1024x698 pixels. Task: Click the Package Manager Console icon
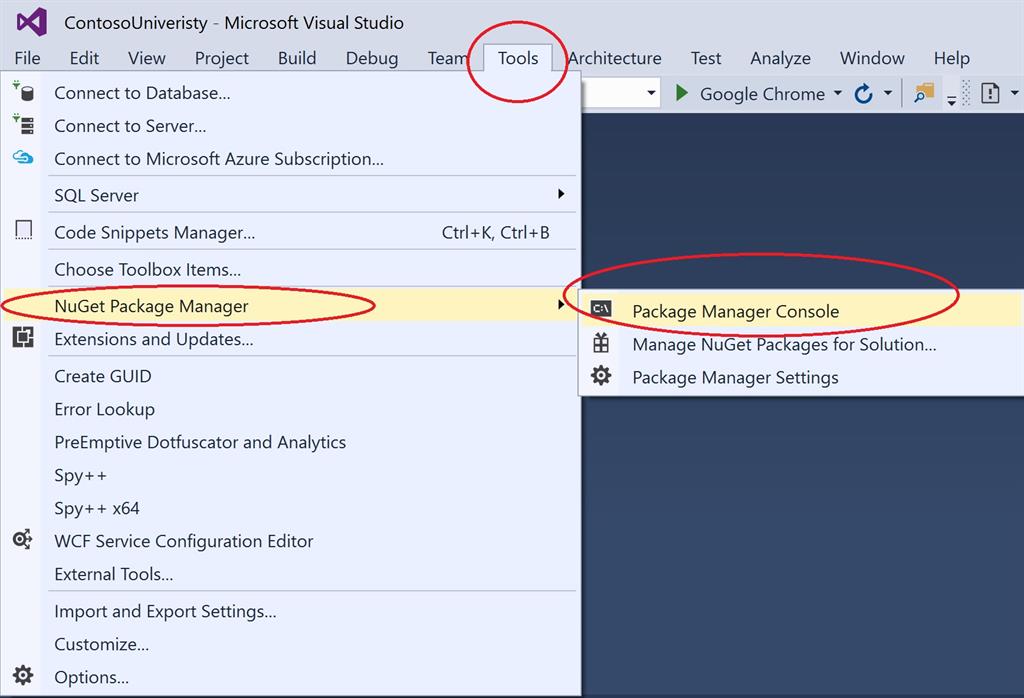click(601, 310)
